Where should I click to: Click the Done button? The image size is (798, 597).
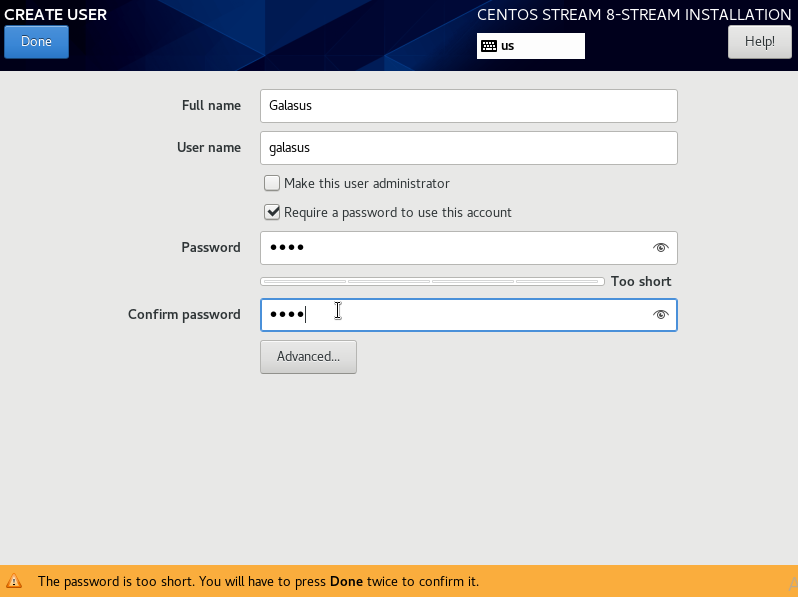tap(36, 42)
